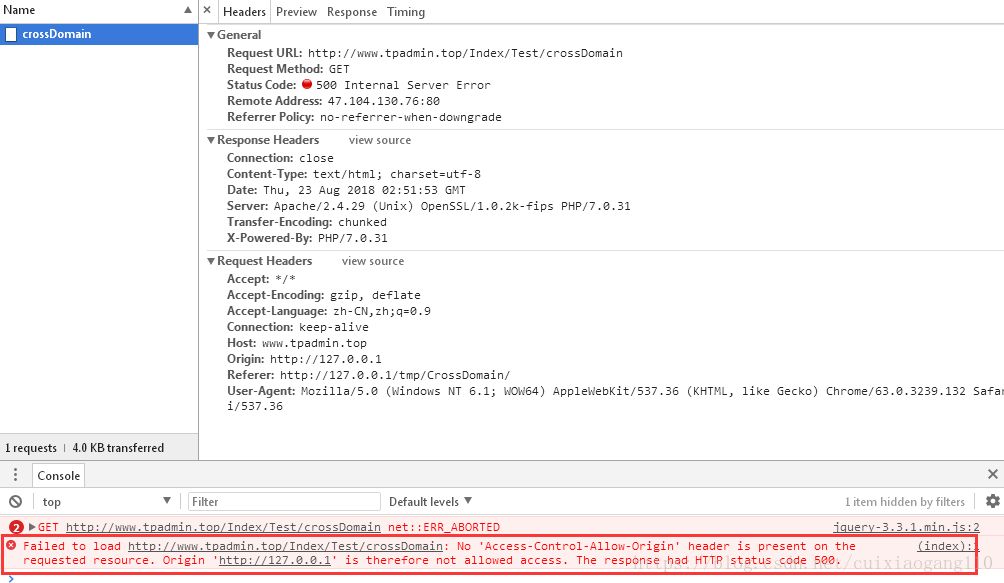
Task: Clear the console with the ban icon
Action: (15, 502)
